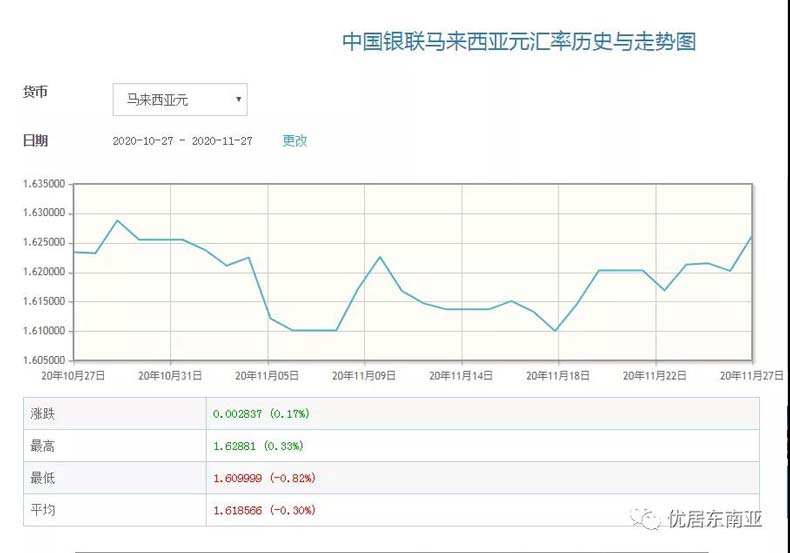Click the chart line peak just after 20年11月09日
Image resolution: width=790 pixels, height=553 pixels.
click(x=380, y=257)
